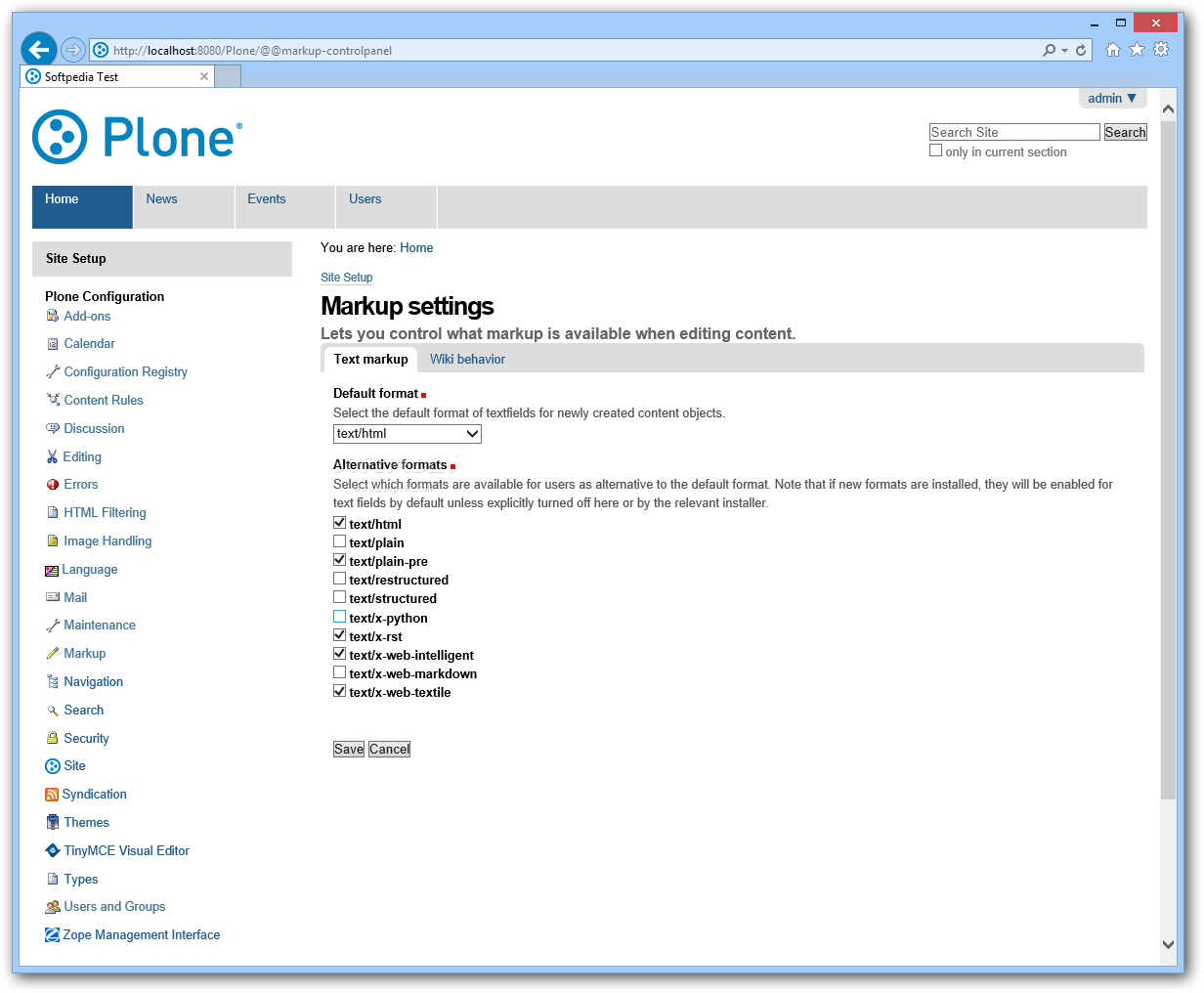Uncheck the text/plain-pre checkbox
This screenshot has width=1204, height=993.
click(x=339, y=560)
